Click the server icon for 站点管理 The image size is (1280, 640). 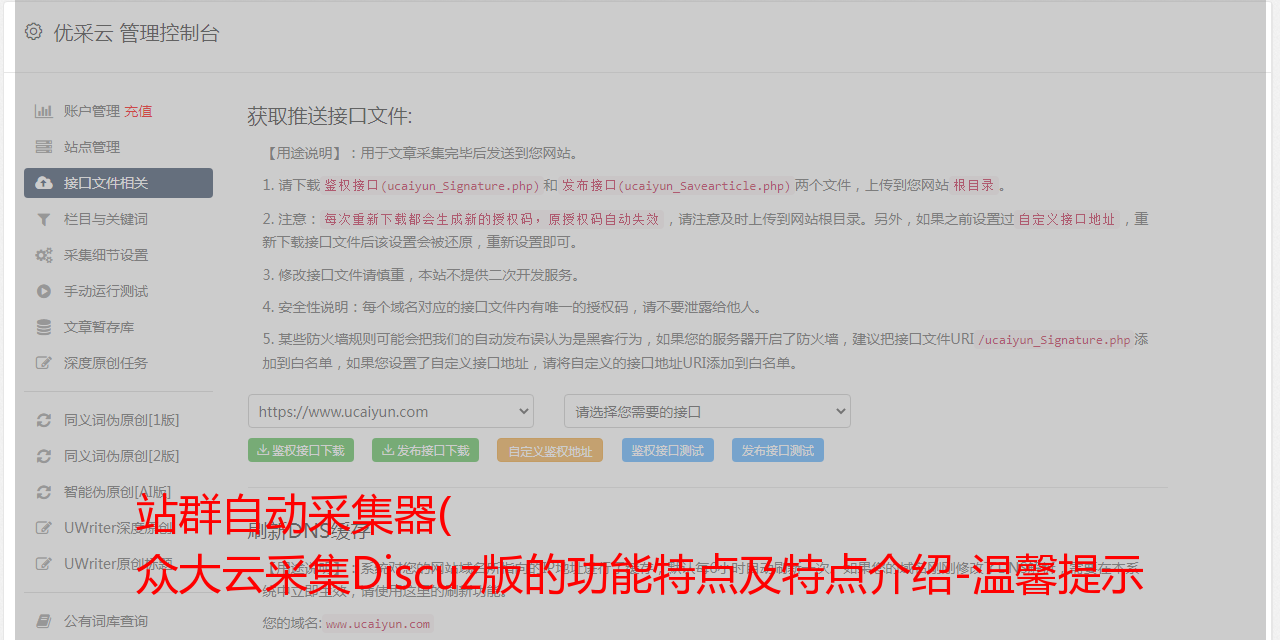[x=44, y=147]
